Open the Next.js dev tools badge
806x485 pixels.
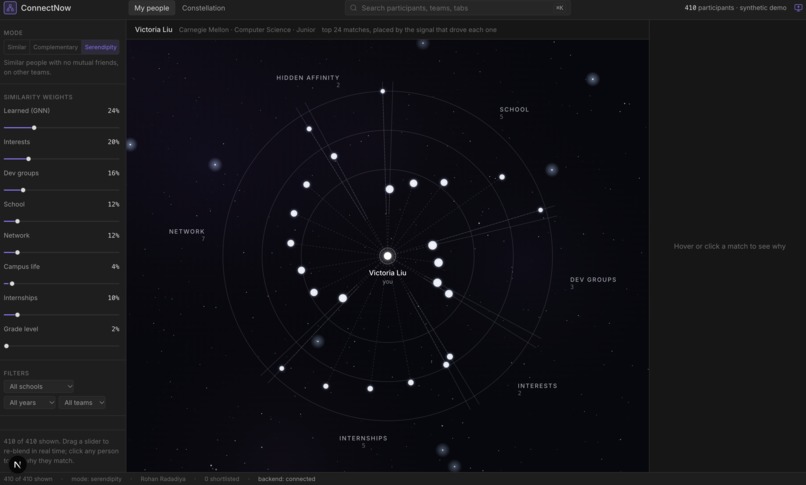pos(17,464)
